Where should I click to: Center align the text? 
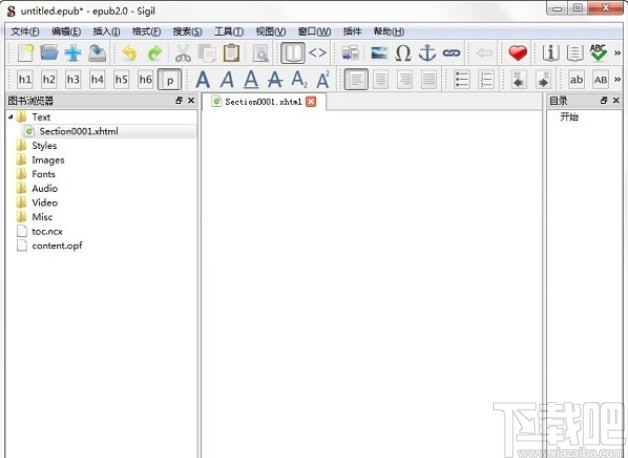click(x=380, y=79)
